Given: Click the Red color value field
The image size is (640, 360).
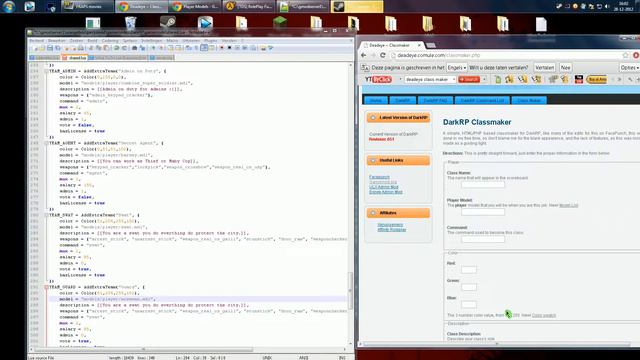Looking at the screenshot, I should pyautogui.click(x=469, y=269).
